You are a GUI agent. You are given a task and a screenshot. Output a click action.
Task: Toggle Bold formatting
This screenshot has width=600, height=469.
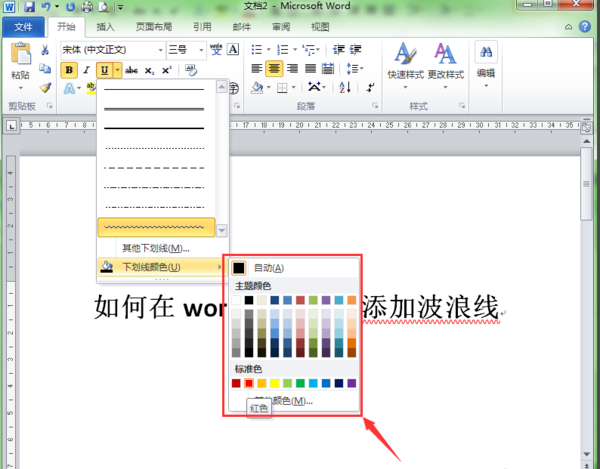(69, 70)
